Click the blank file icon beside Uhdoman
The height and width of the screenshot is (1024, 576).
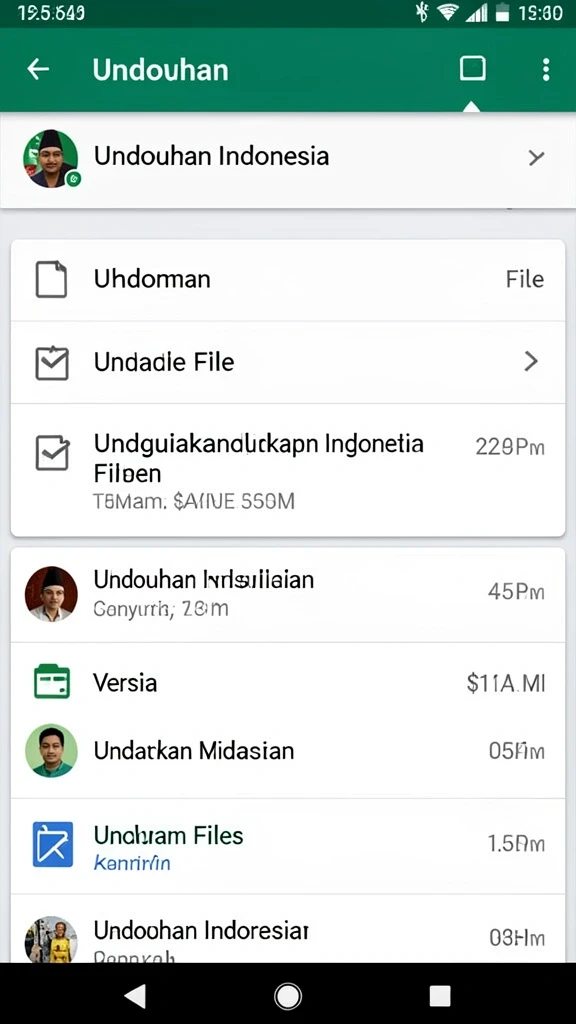click(51, 279)
